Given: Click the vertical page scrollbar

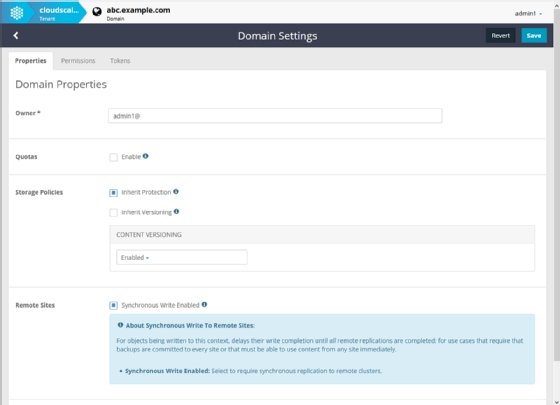Looking at the screenshot, I should point(557,186).
